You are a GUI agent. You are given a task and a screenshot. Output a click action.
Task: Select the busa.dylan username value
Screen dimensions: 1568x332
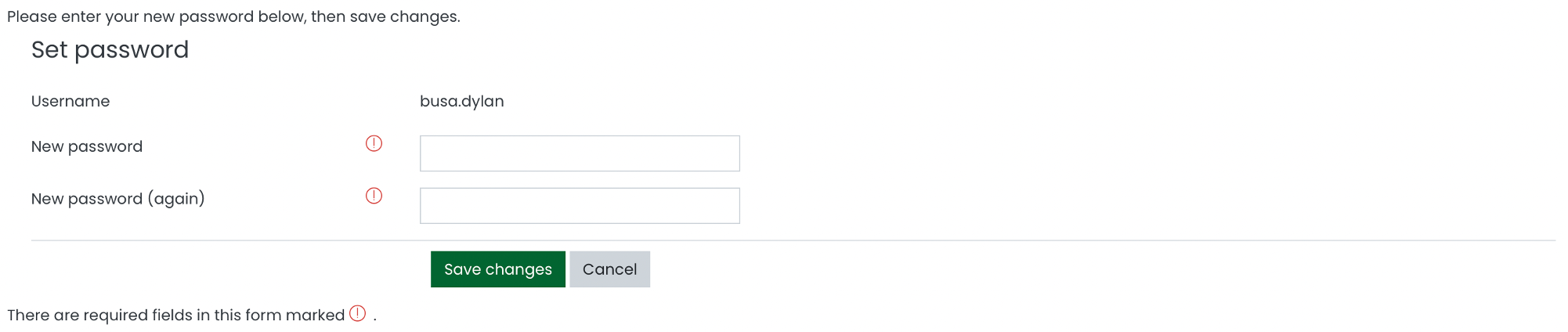(x=461, y=101)
